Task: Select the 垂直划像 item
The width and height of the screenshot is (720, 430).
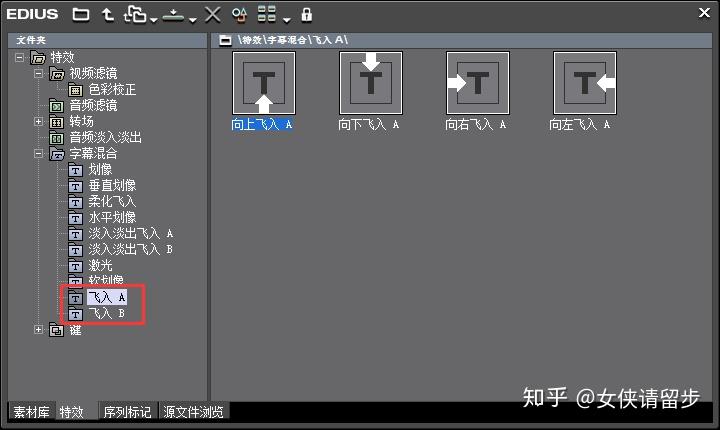Action: (x=112, y=186)
